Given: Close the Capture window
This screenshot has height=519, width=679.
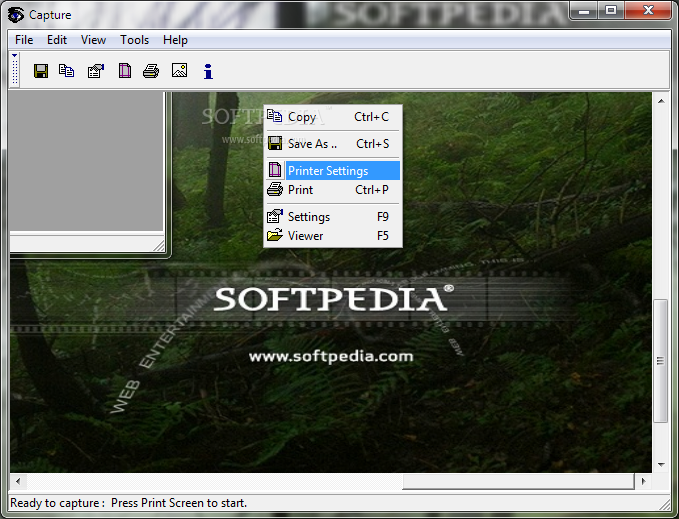Looking at the screenshot, I should point(648,10).
